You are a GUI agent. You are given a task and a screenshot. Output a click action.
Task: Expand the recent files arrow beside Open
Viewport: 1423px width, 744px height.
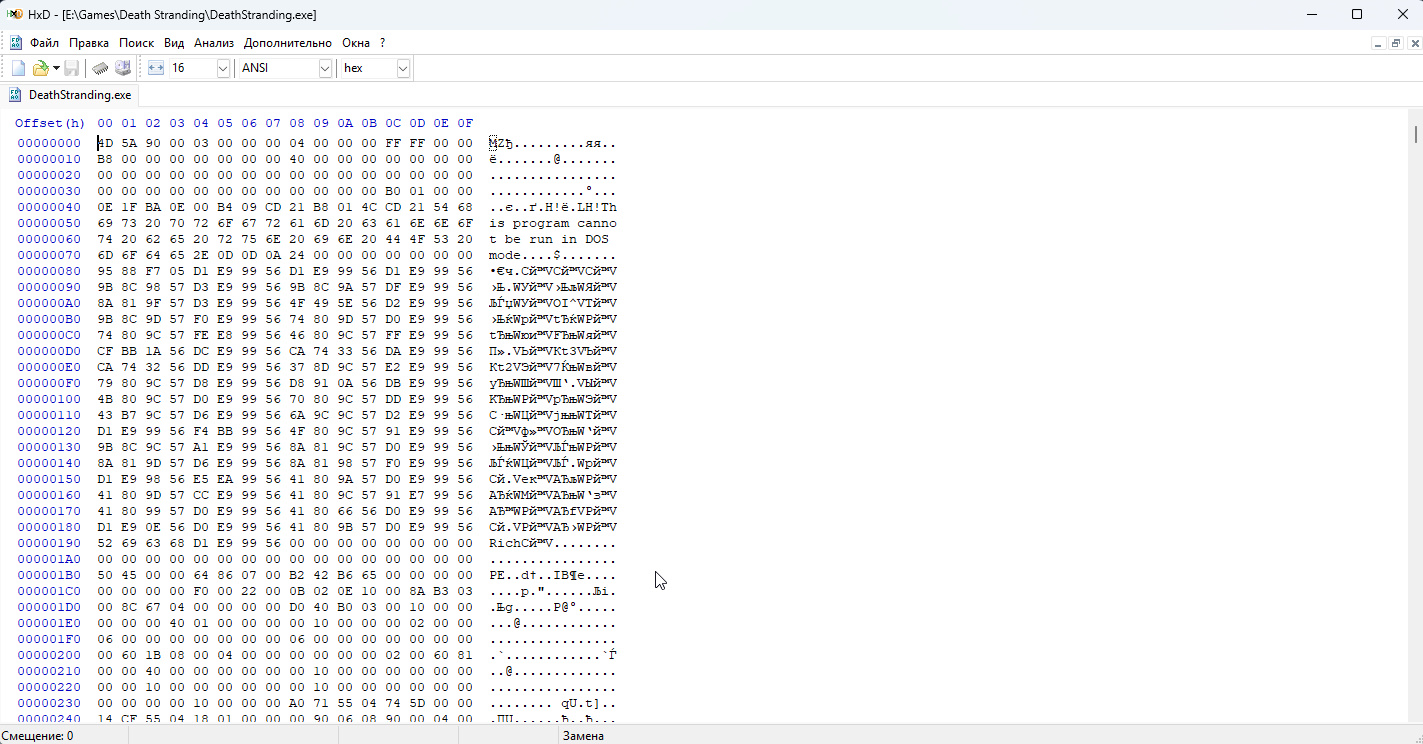(56, 68)
